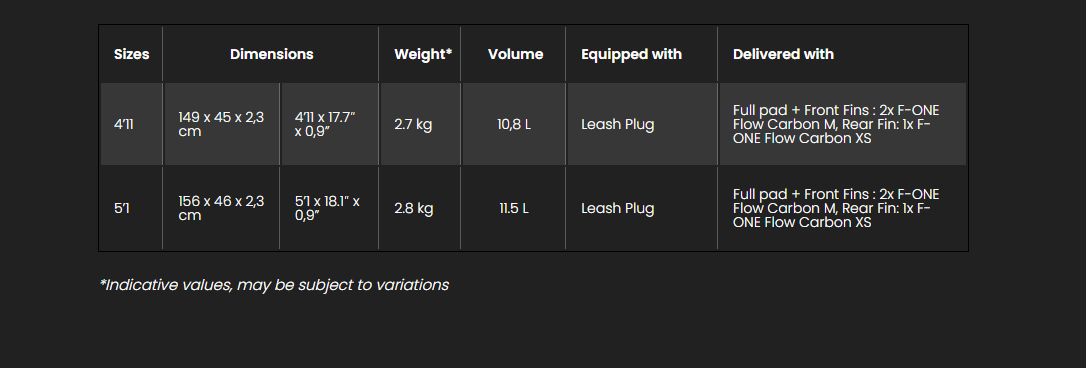The image size is (1086, 368).
Task: Select the 5'1 size cell
Action: click(132, 208)
